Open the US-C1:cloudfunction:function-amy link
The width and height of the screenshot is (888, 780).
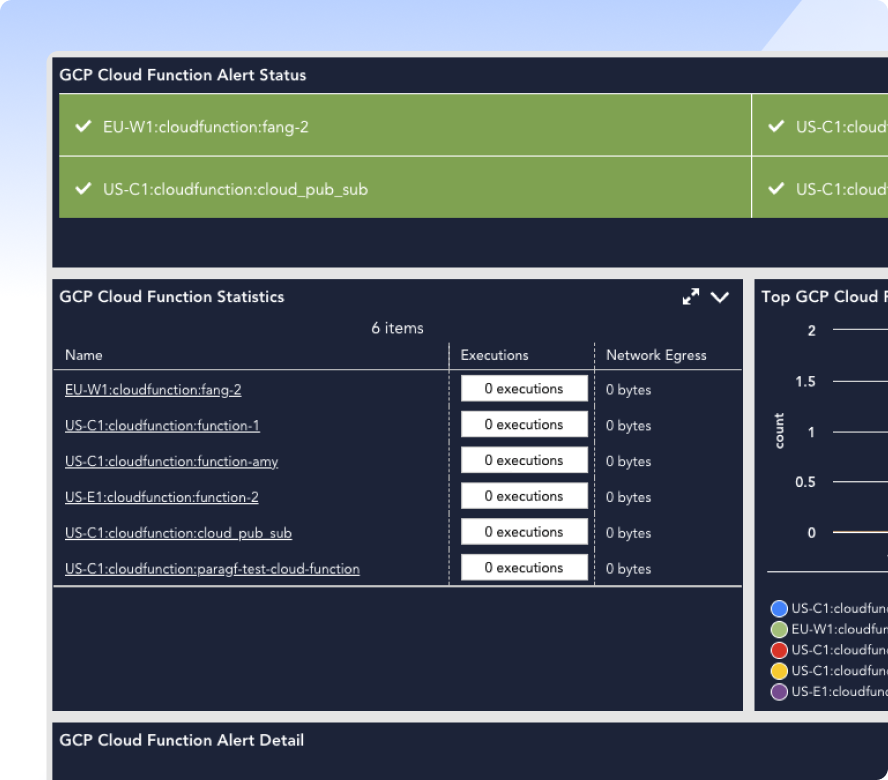click(x=172, y=462)
